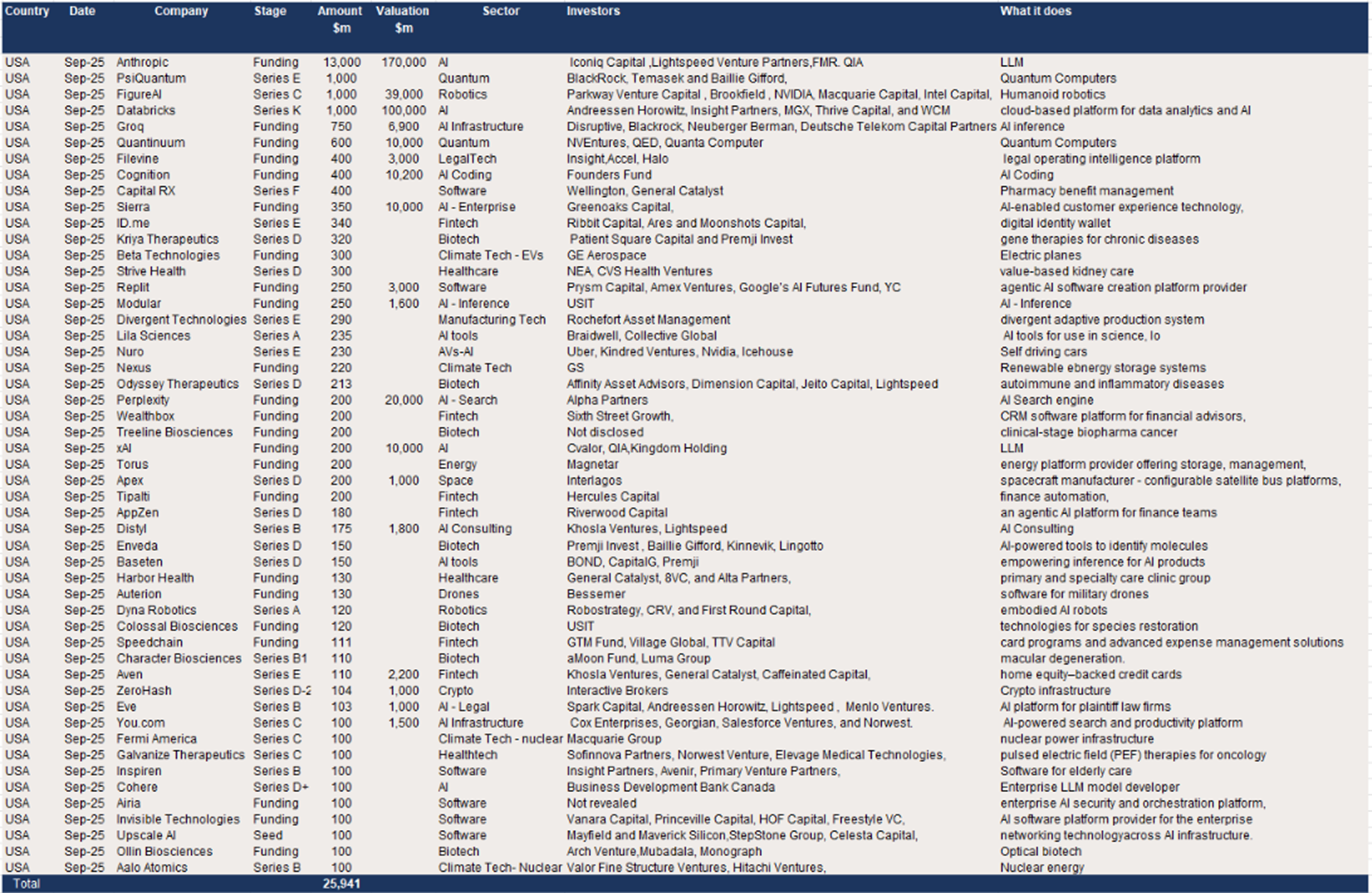The width and height of the screenshot is (1372, 893).
Task: Click the Company column header
Action: point(181,11)
